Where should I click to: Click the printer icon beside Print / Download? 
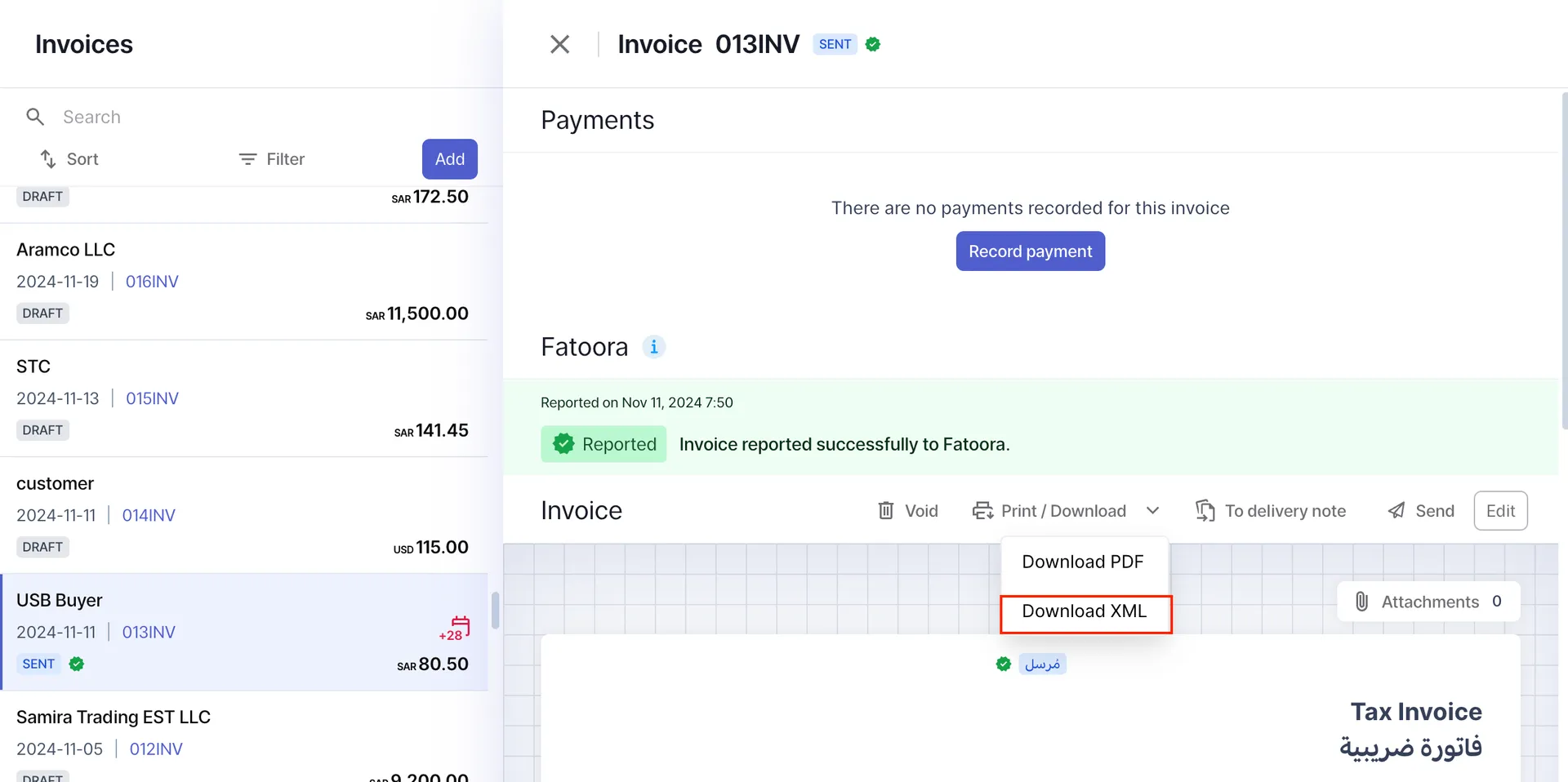coord(982,511)
